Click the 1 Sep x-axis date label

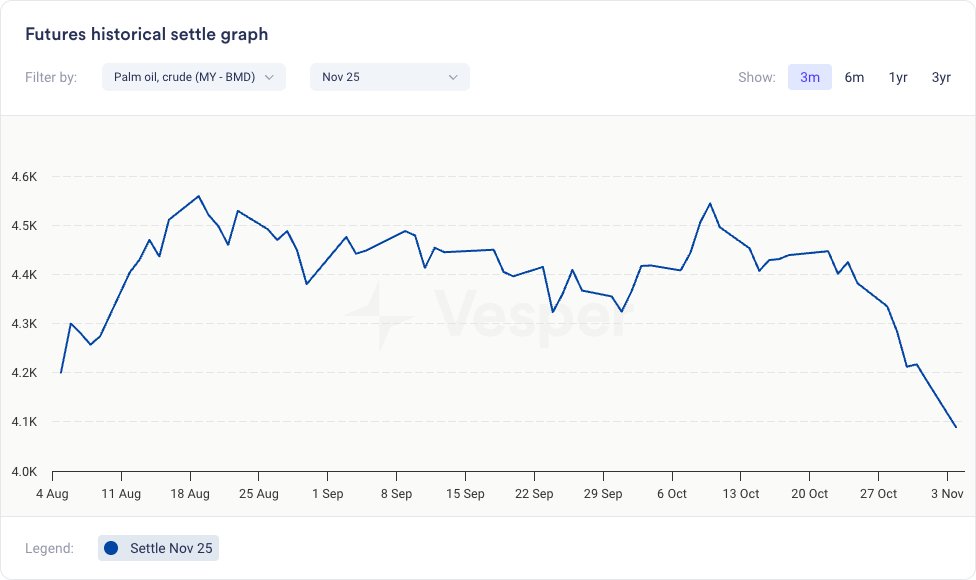328,494
